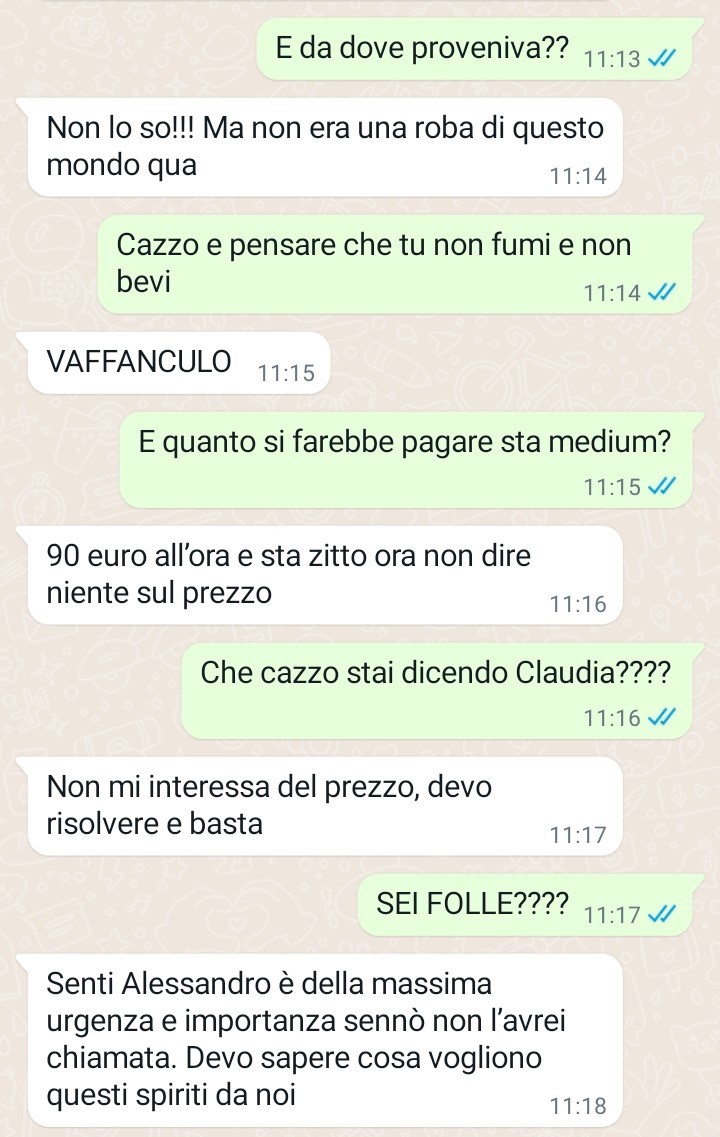Tap 'Cazzo e pensare che tu non fumi' bubble
The height and width of the screenshot is (1137, 720).
[x=395, y=264]
